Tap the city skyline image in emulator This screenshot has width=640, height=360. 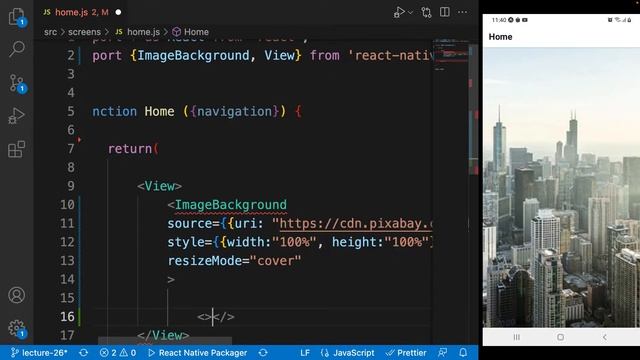coord(561,187)
